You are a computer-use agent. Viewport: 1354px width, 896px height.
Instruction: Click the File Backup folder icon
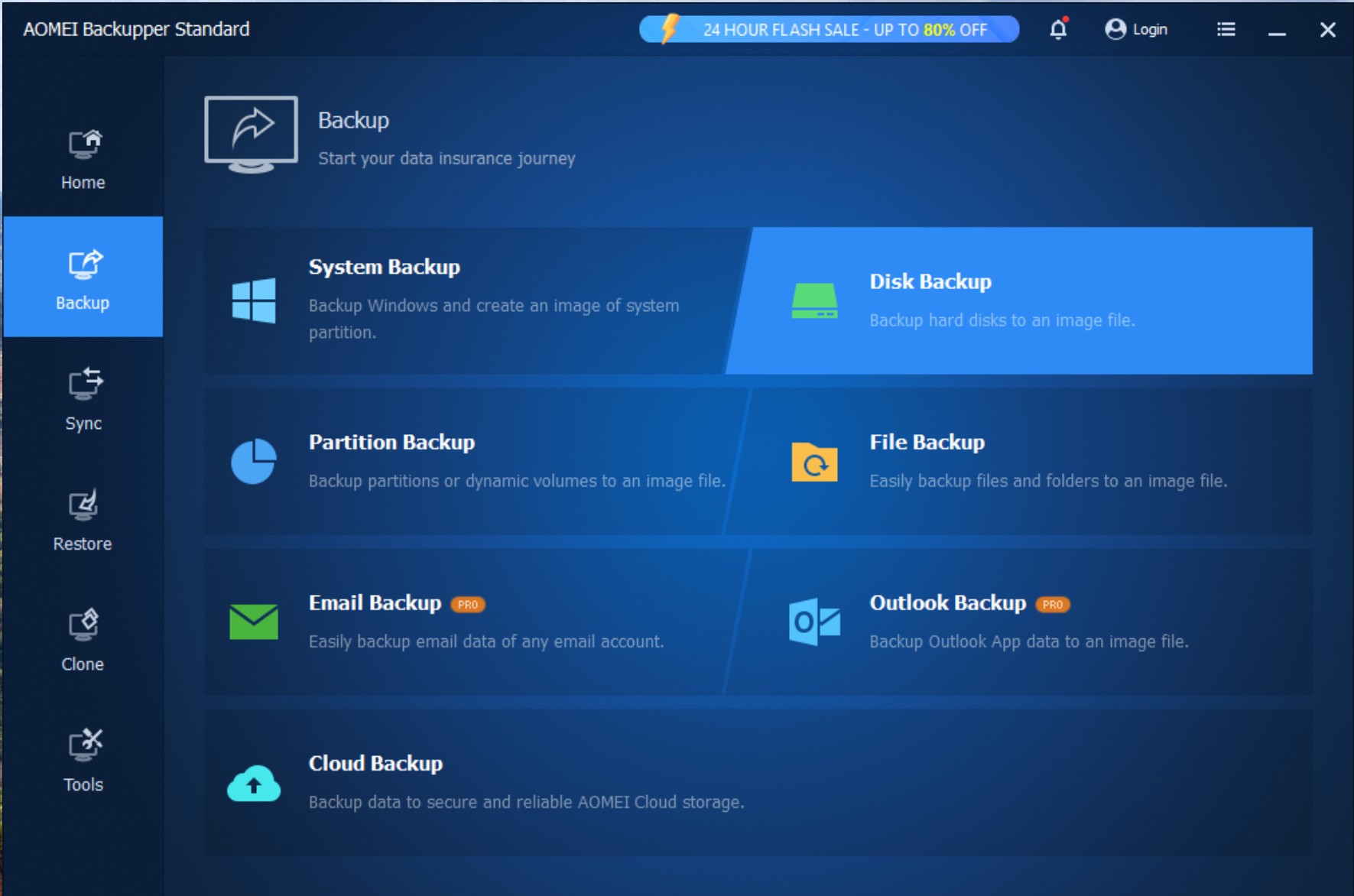pyautogui.click(x=814, y=462)
